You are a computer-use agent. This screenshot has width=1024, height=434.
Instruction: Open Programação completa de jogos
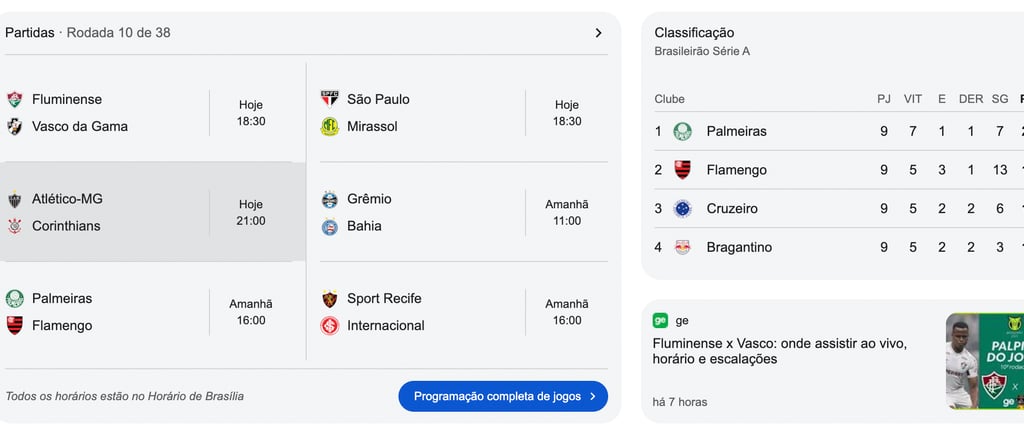(503, 396)
